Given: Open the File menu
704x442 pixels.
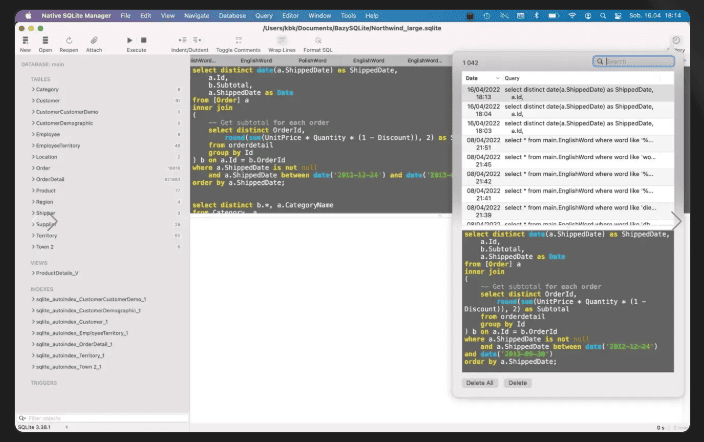Looking at the screenshot, I should 125,16.
